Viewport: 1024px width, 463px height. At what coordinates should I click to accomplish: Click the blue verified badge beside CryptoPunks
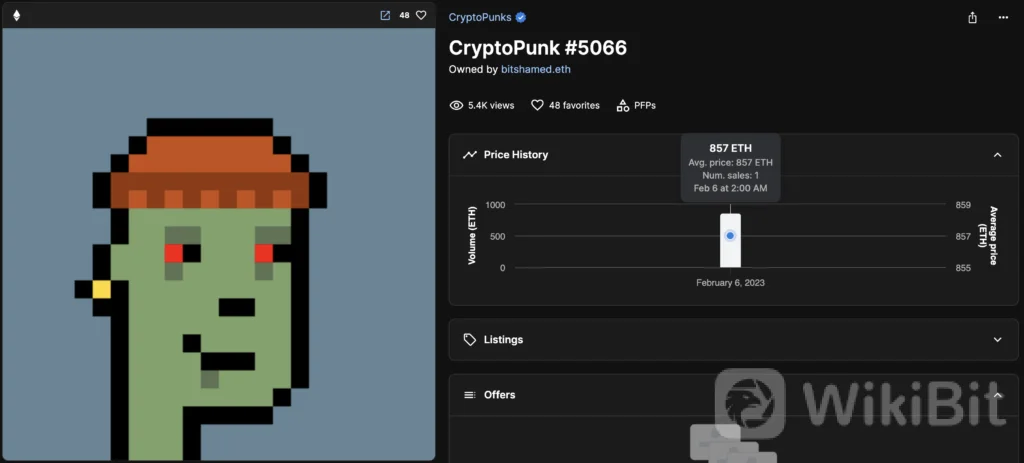coord(521,17)
